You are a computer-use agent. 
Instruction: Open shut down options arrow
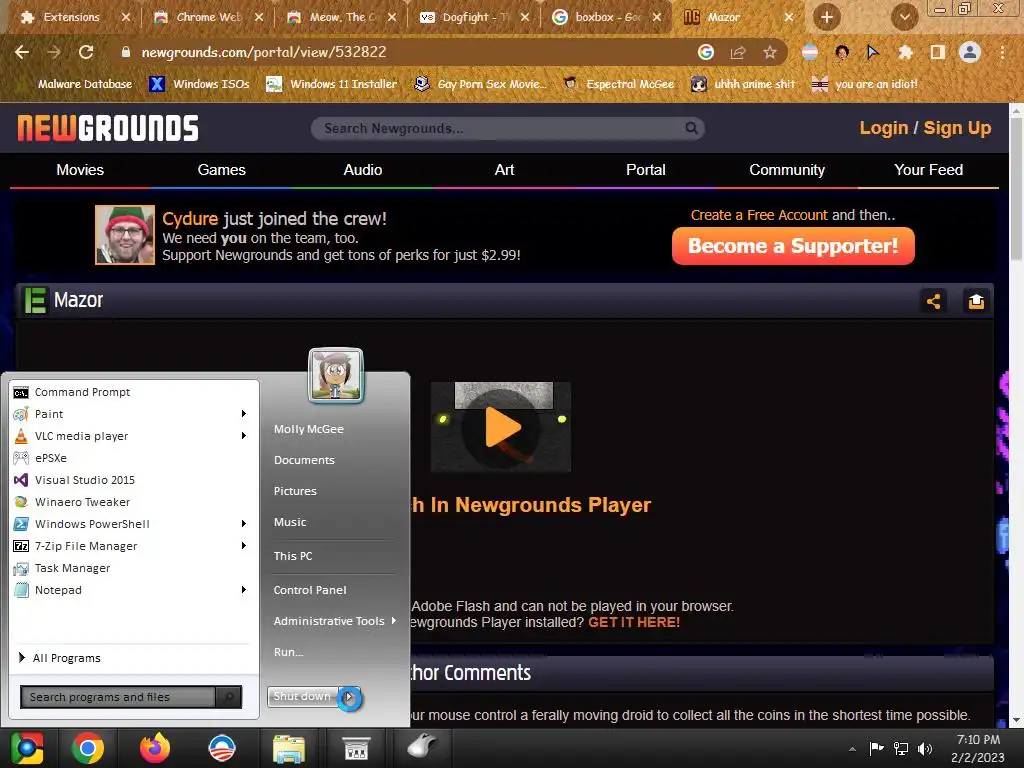pos(349,697)
